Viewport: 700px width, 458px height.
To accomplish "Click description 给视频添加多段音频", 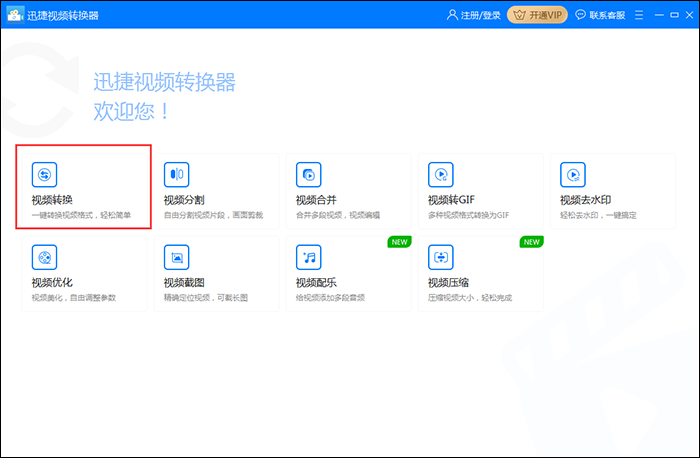I will tap(330, 298).
